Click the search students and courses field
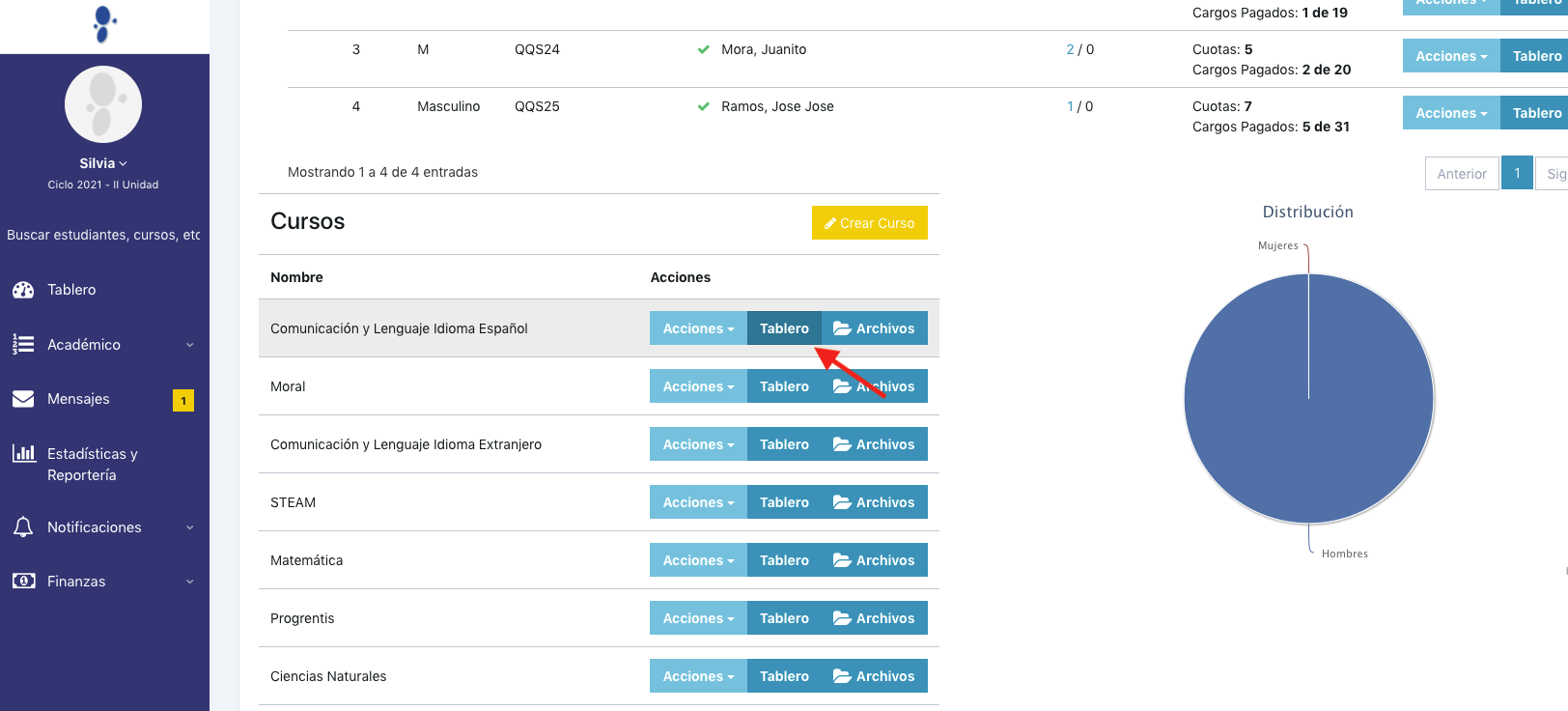The image size is (1568, 711). [103, 235]
